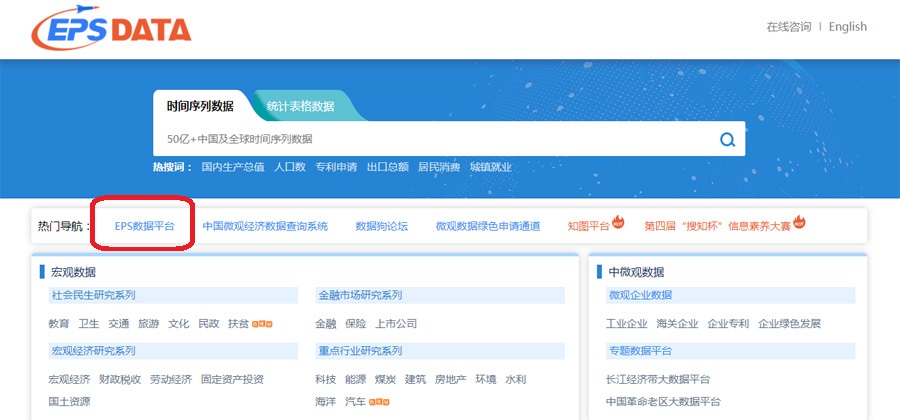Switch to 时间序列数据 tab
Viewport: 900px width, 420px height.
click(200, 106)
